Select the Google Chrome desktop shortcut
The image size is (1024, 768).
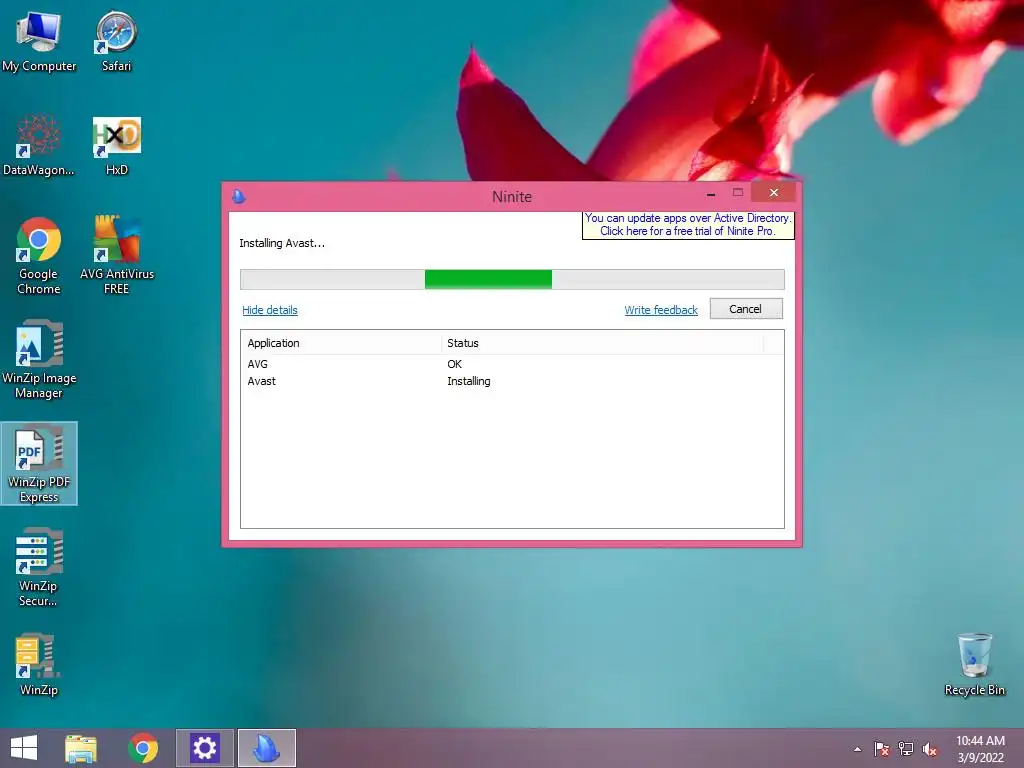(39, 255)
